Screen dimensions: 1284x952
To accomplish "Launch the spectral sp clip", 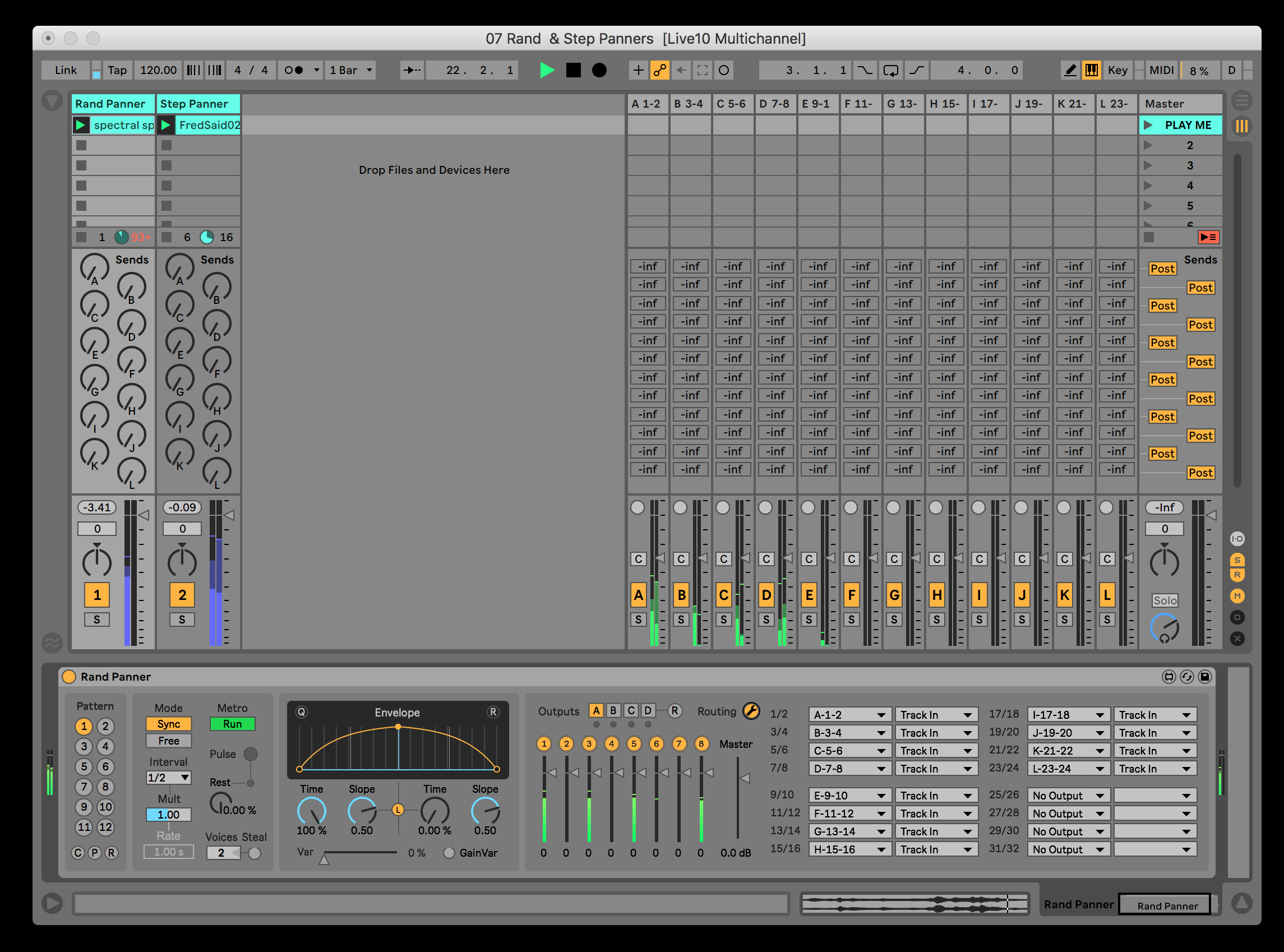I will (81, 125).
